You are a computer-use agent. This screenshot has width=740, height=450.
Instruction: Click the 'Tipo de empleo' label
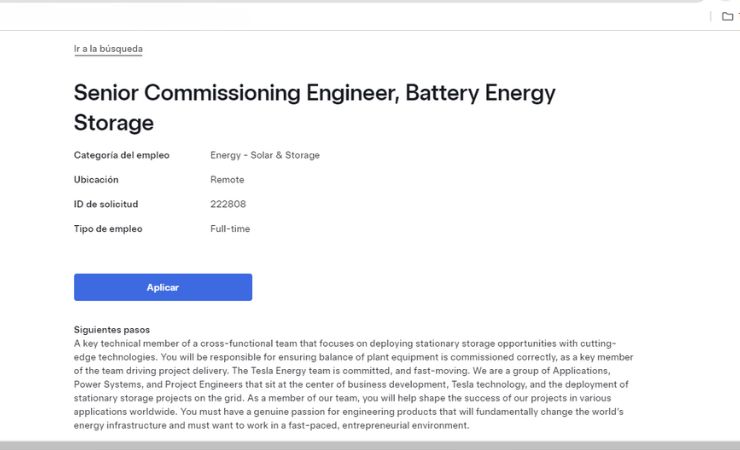click(108, 229)
